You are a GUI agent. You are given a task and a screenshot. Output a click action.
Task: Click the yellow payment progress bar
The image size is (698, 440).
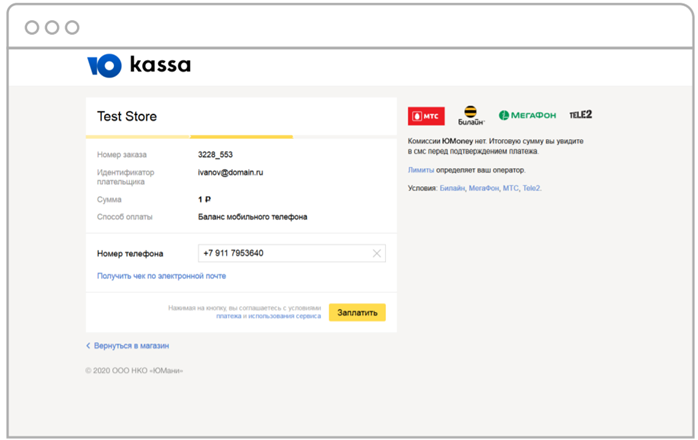click(x=241, y=136)
